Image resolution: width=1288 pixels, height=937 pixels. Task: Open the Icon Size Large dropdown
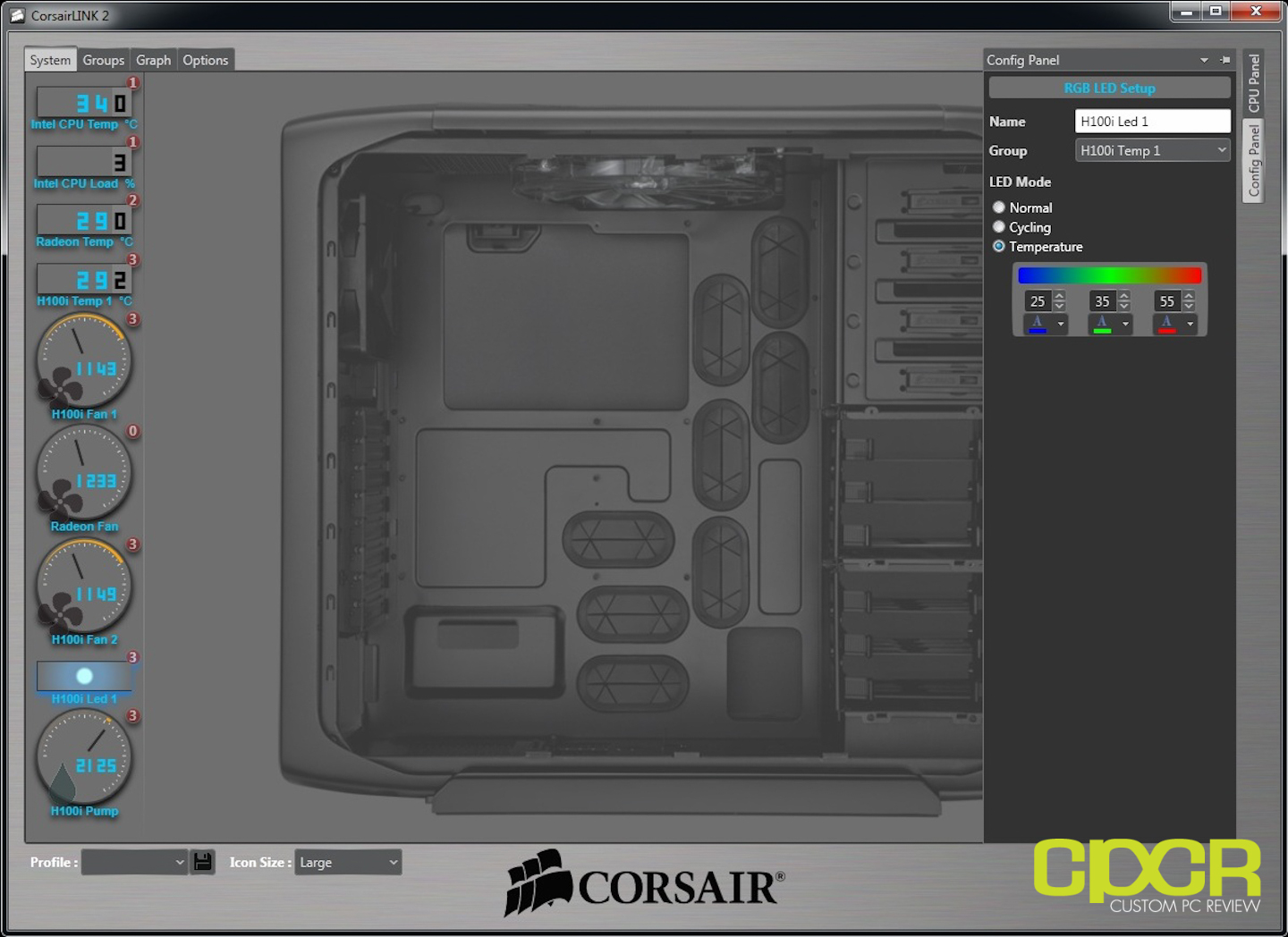pos(348,862)
